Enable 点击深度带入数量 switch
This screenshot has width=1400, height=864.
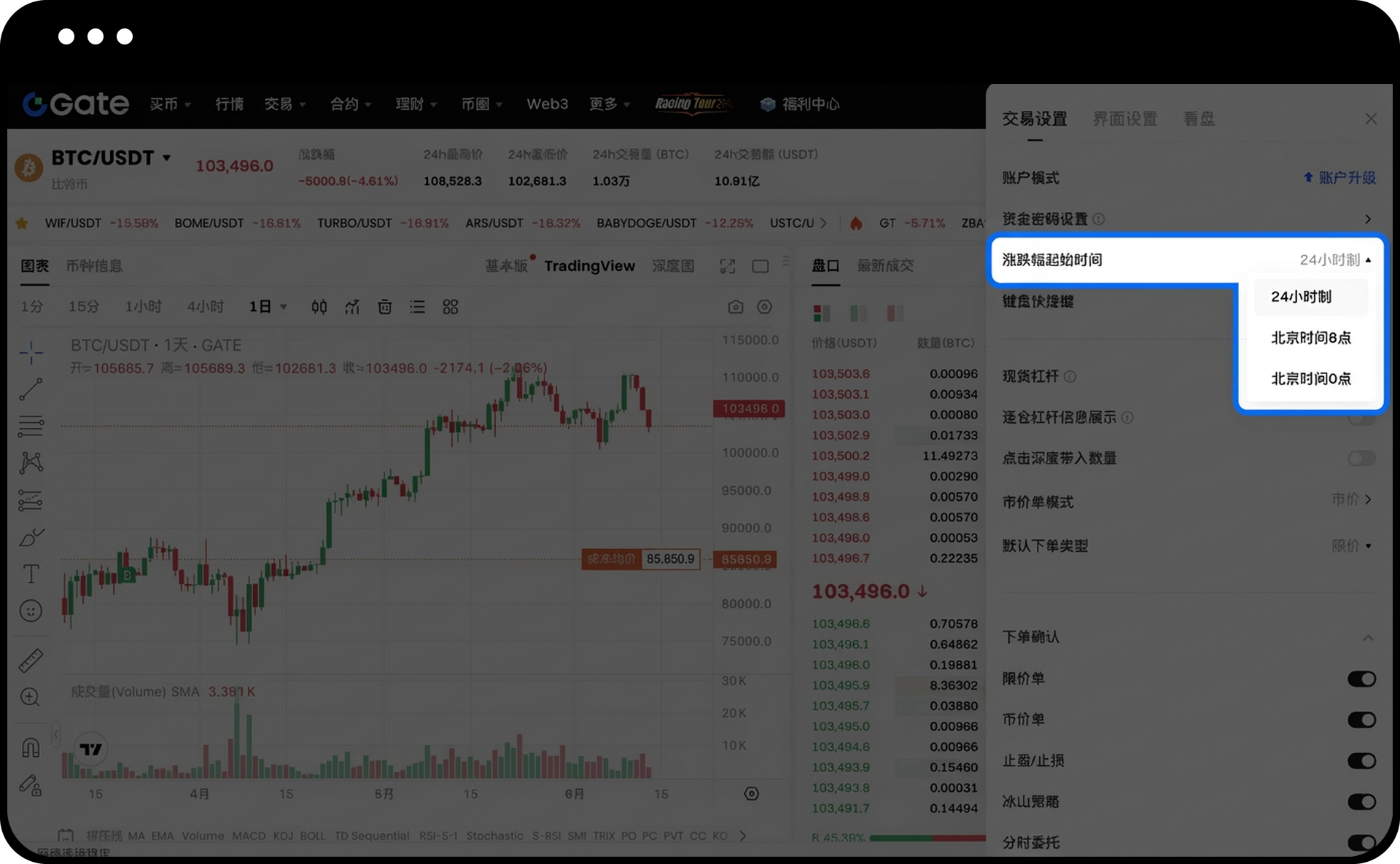tap(1361, 459)
